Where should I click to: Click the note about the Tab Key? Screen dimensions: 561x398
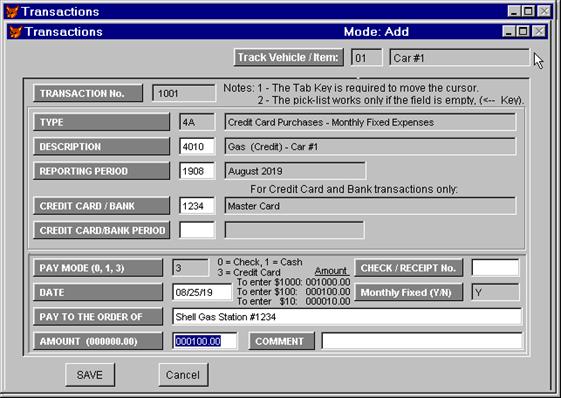tap(367, 88)
